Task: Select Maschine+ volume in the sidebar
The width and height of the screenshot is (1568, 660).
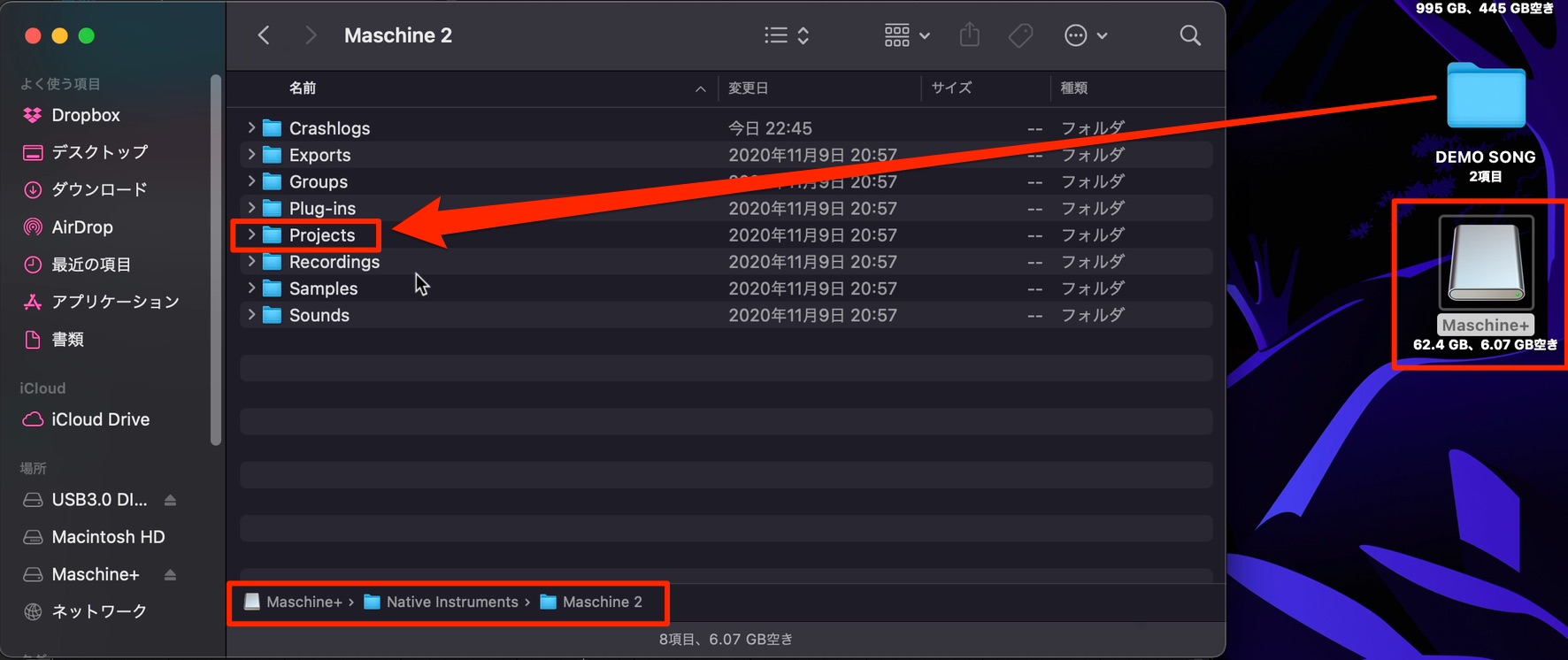Action: (x=81, y=574)
